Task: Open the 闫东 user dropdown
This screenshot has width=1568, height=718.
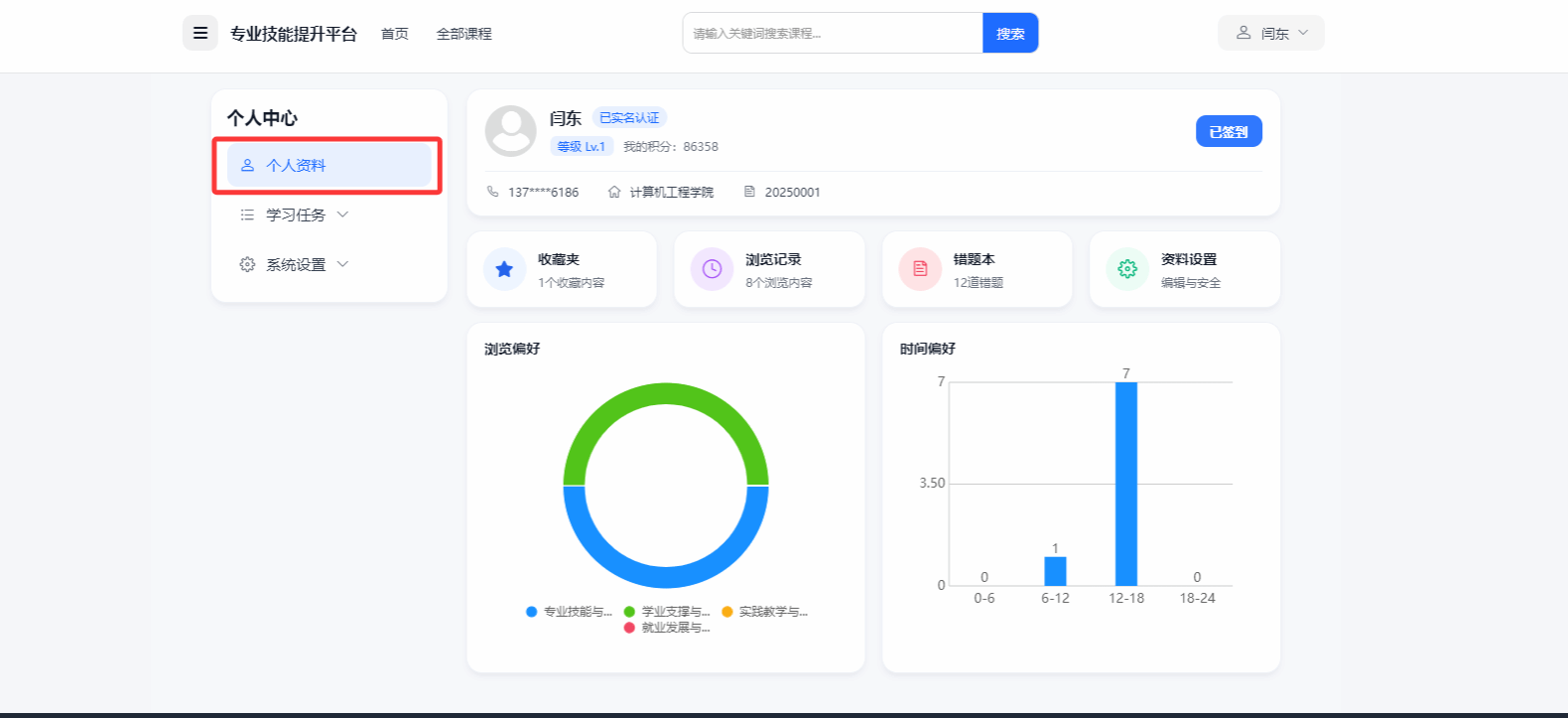Action: 1271,33
